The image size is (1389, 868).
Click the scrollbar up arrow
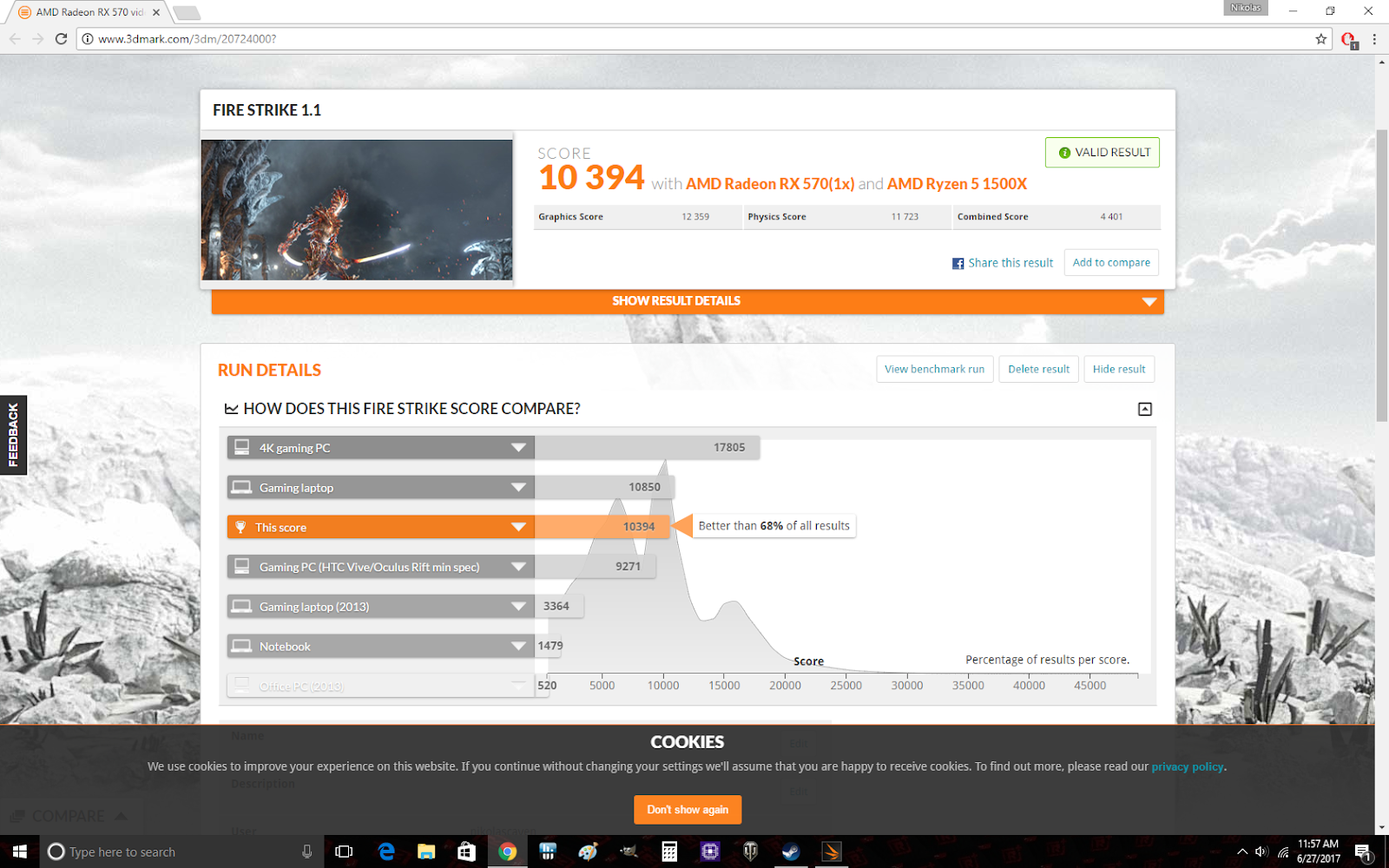1382,62
